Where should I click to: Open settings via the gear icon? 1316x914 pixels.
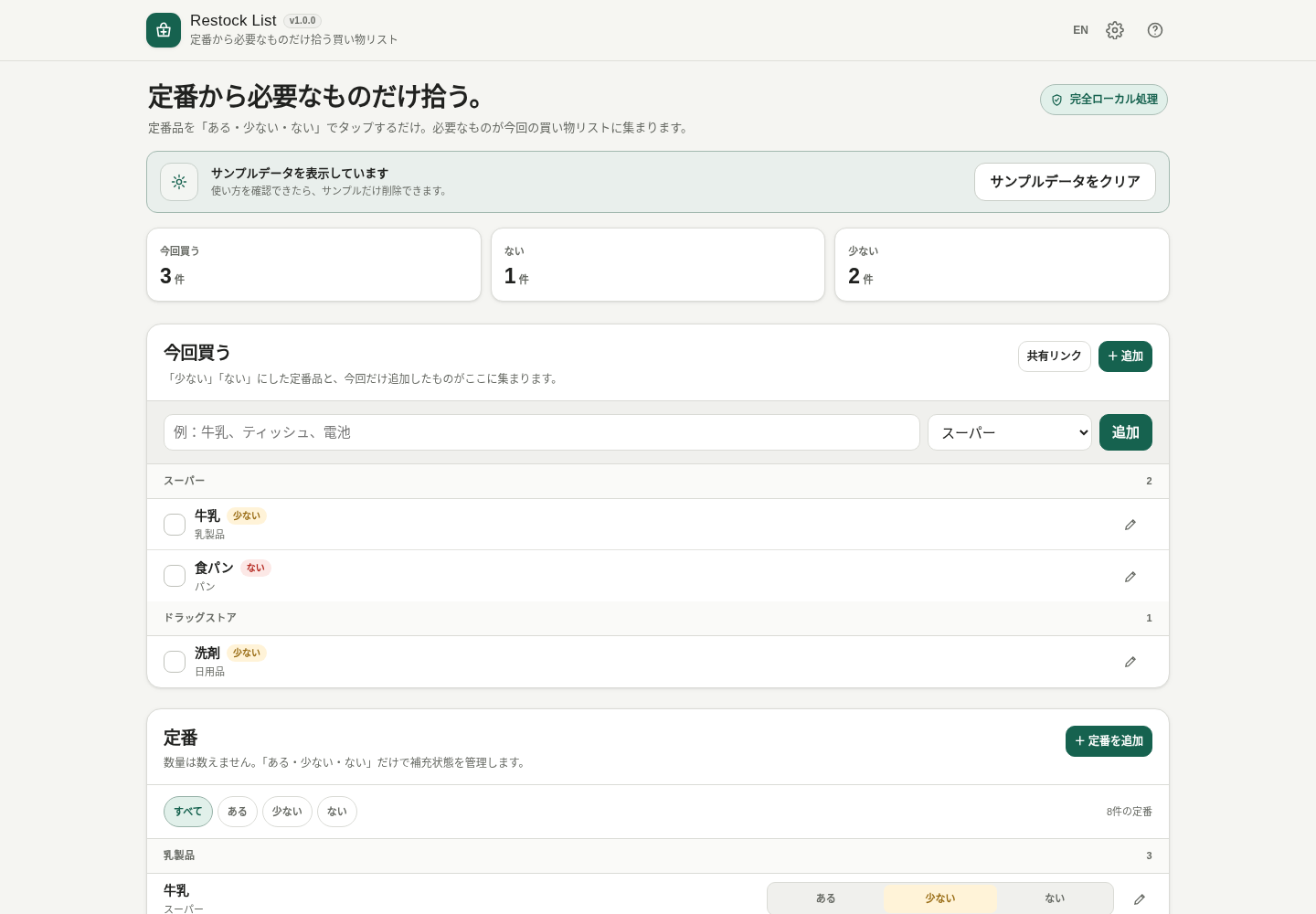point(1115,30)
